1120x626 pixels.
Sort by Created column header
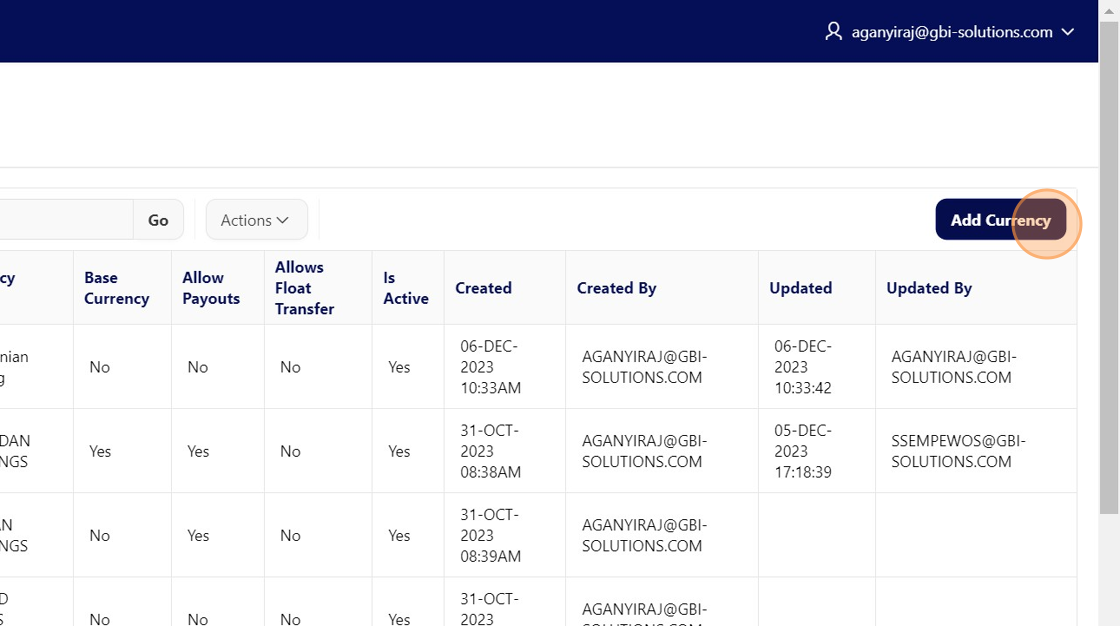[x=483, y=288]
